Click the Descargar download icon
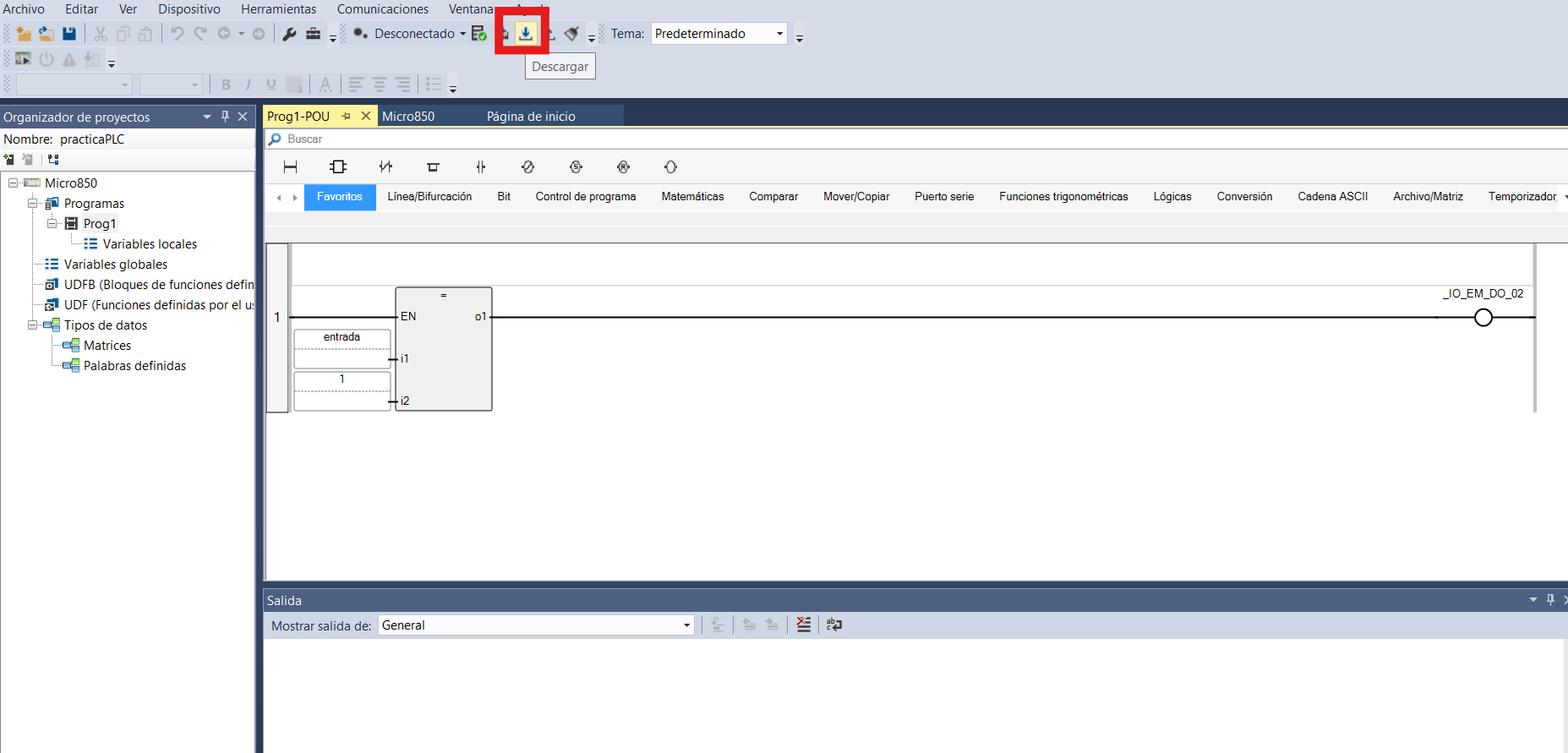1568x753 pixels. point(526,33)
